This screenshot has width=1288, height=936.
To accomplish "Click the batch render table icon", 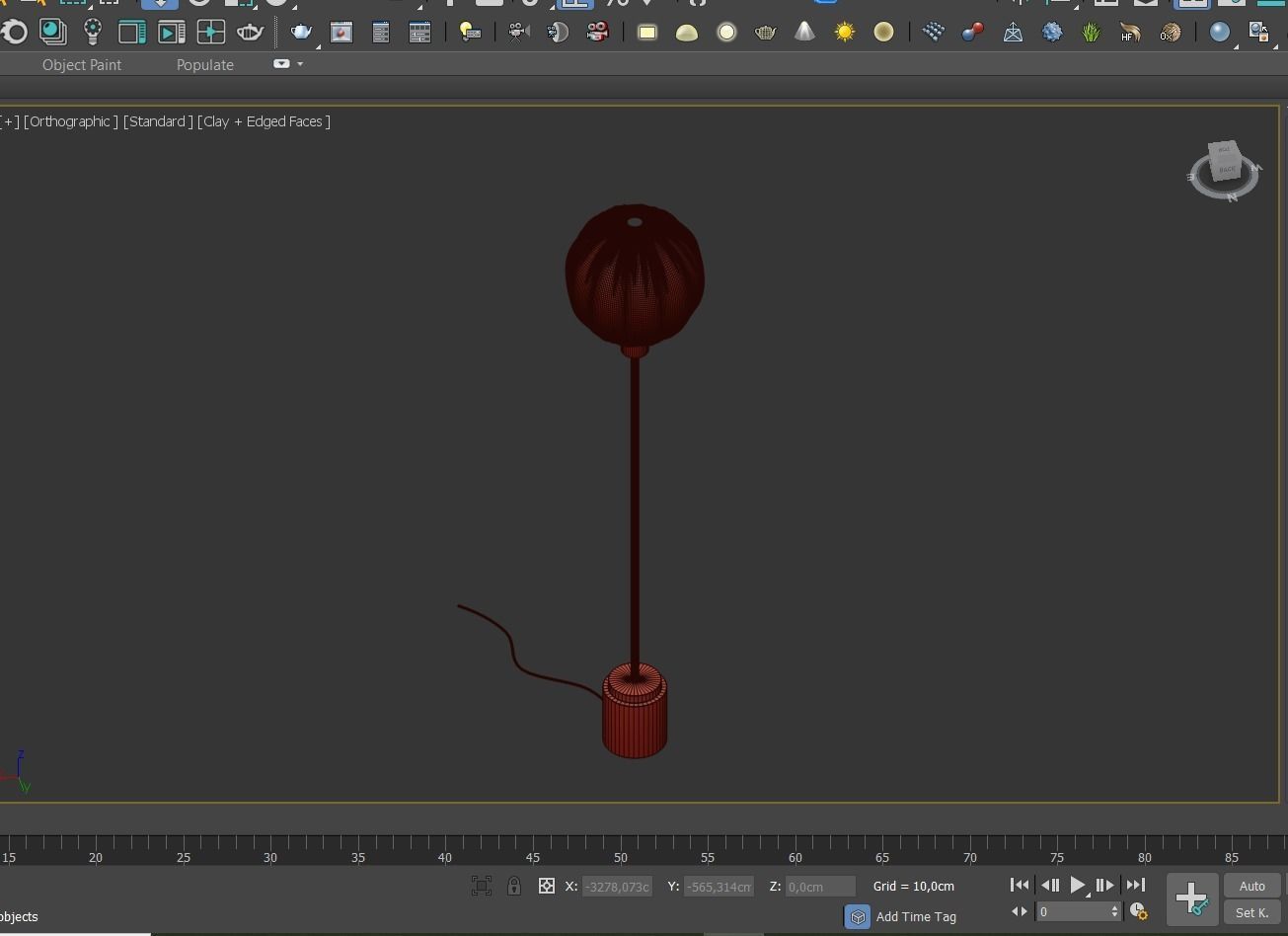I will [420, 33].
